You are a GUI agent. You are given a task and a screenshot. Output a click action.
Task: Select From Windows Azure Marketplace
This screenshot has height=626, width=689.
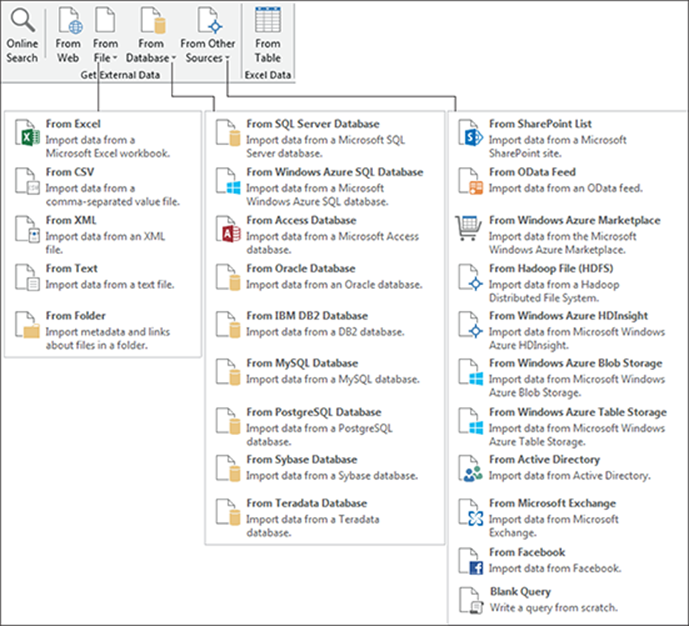[x=567, y=235]
